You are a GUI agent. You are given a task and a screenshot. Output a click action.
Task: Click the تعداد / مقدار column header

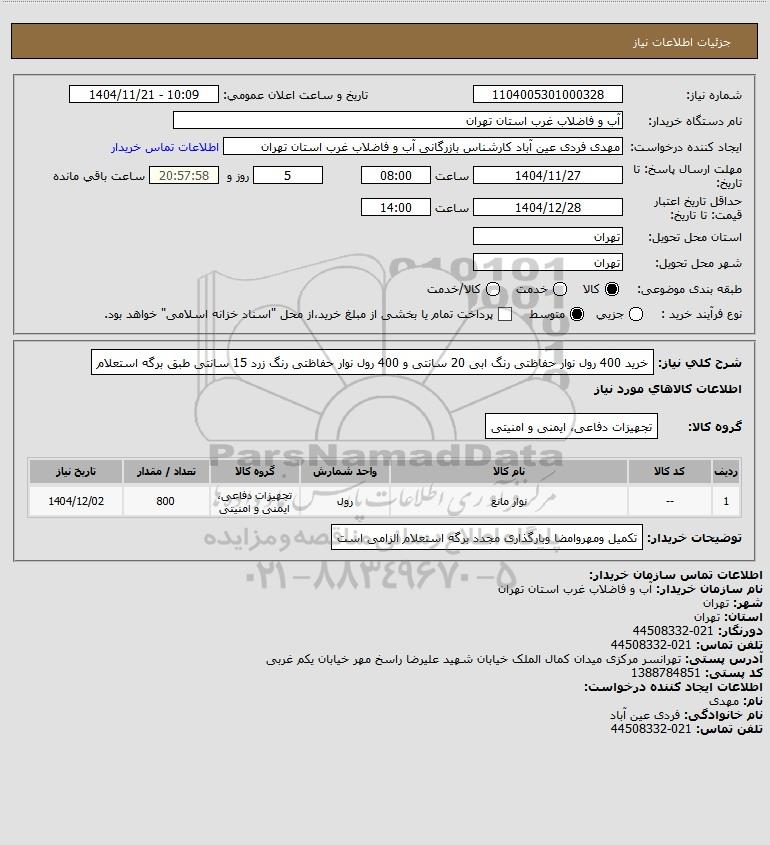[x=166, y=472]
